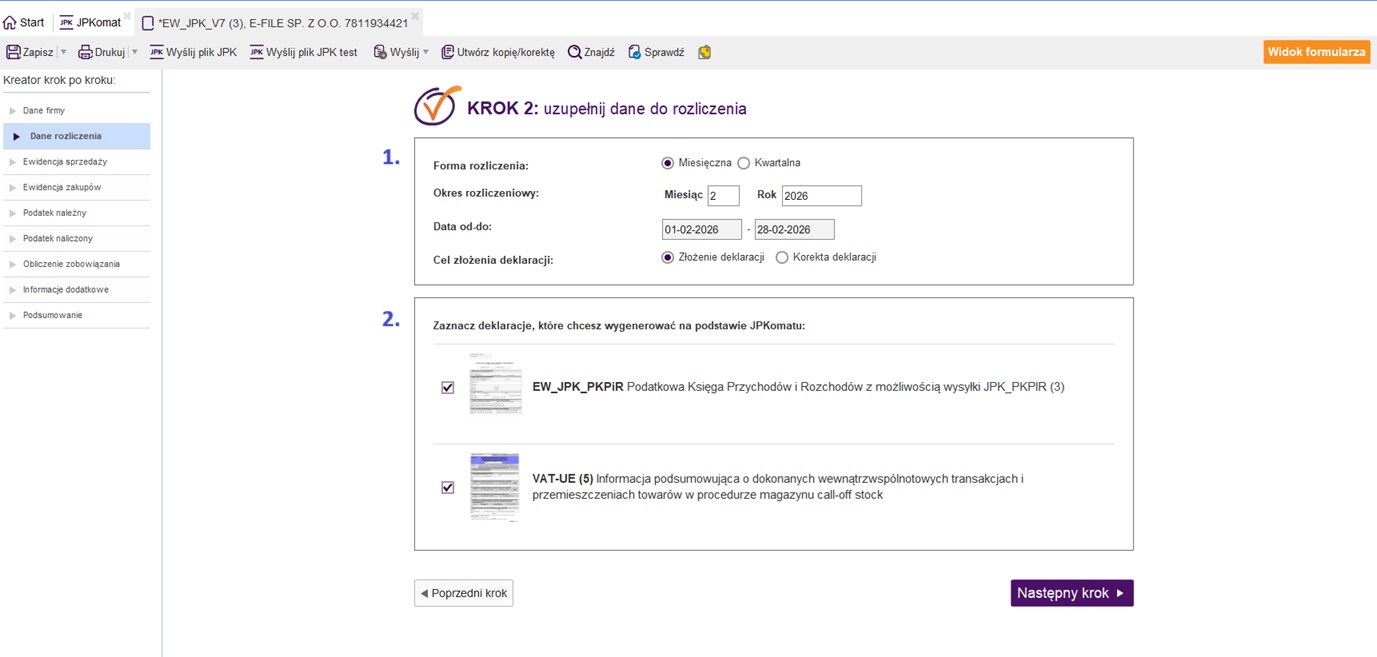Click the Miesiąc input field
1377x657 pixels.
coord(723,196)
